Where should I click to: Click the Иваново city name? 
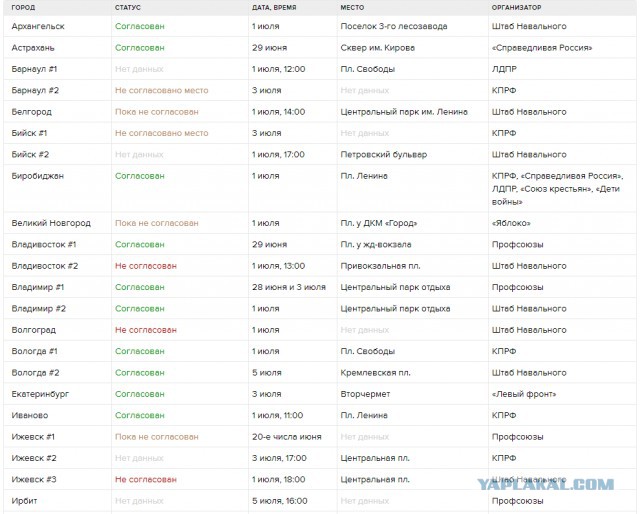(29, 415)
